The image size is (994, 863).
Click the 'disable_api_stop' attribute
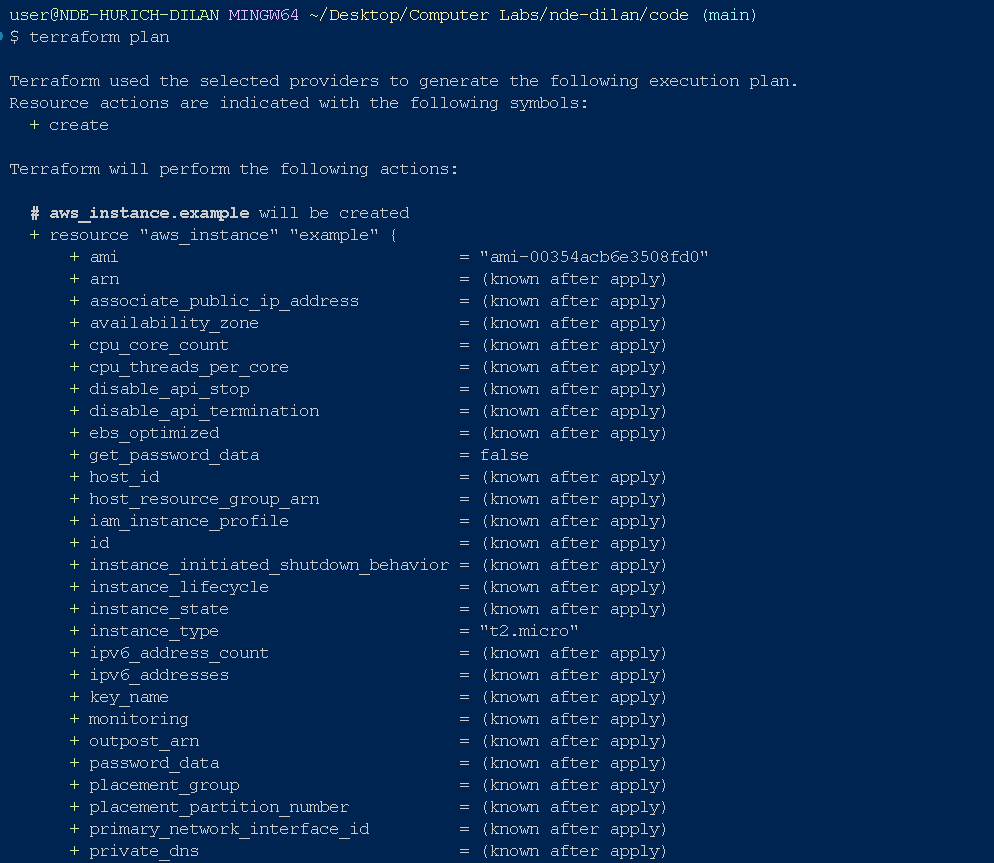(x=169, y=389)
